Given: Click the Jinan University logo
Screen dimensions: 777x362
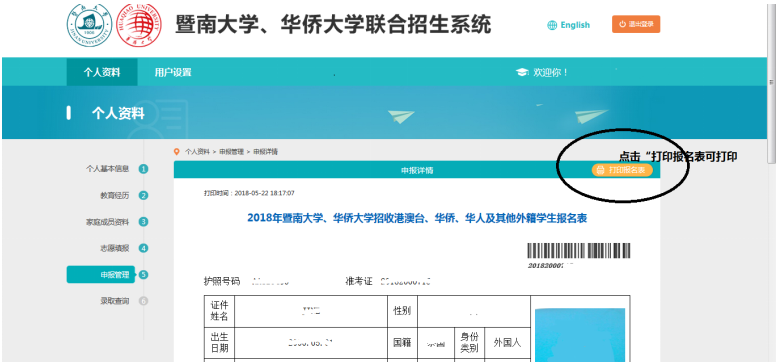Looking at the screenshot, I should coord(90,25).
